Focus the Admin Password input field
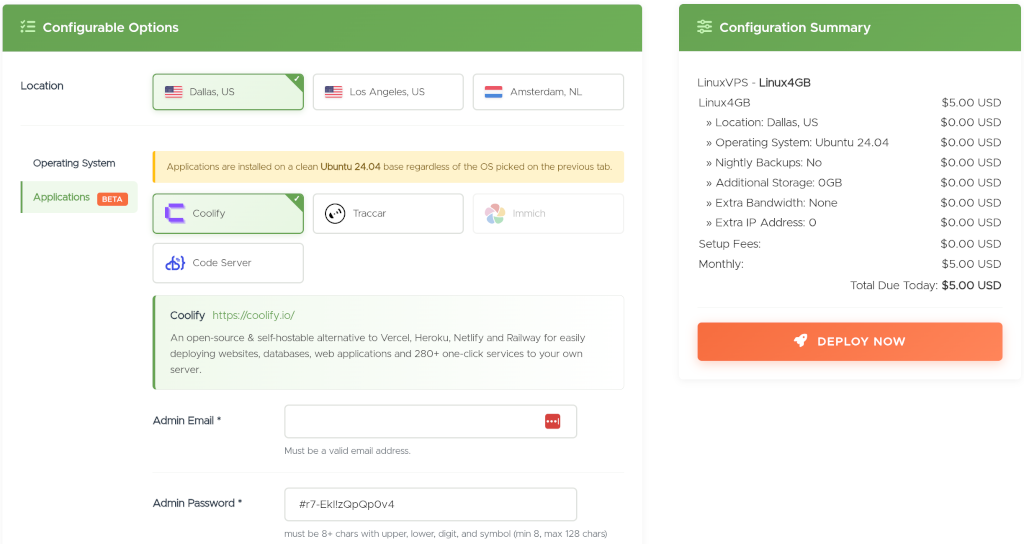The width and height of the screenshot is (1024, 545). (430, 505)
